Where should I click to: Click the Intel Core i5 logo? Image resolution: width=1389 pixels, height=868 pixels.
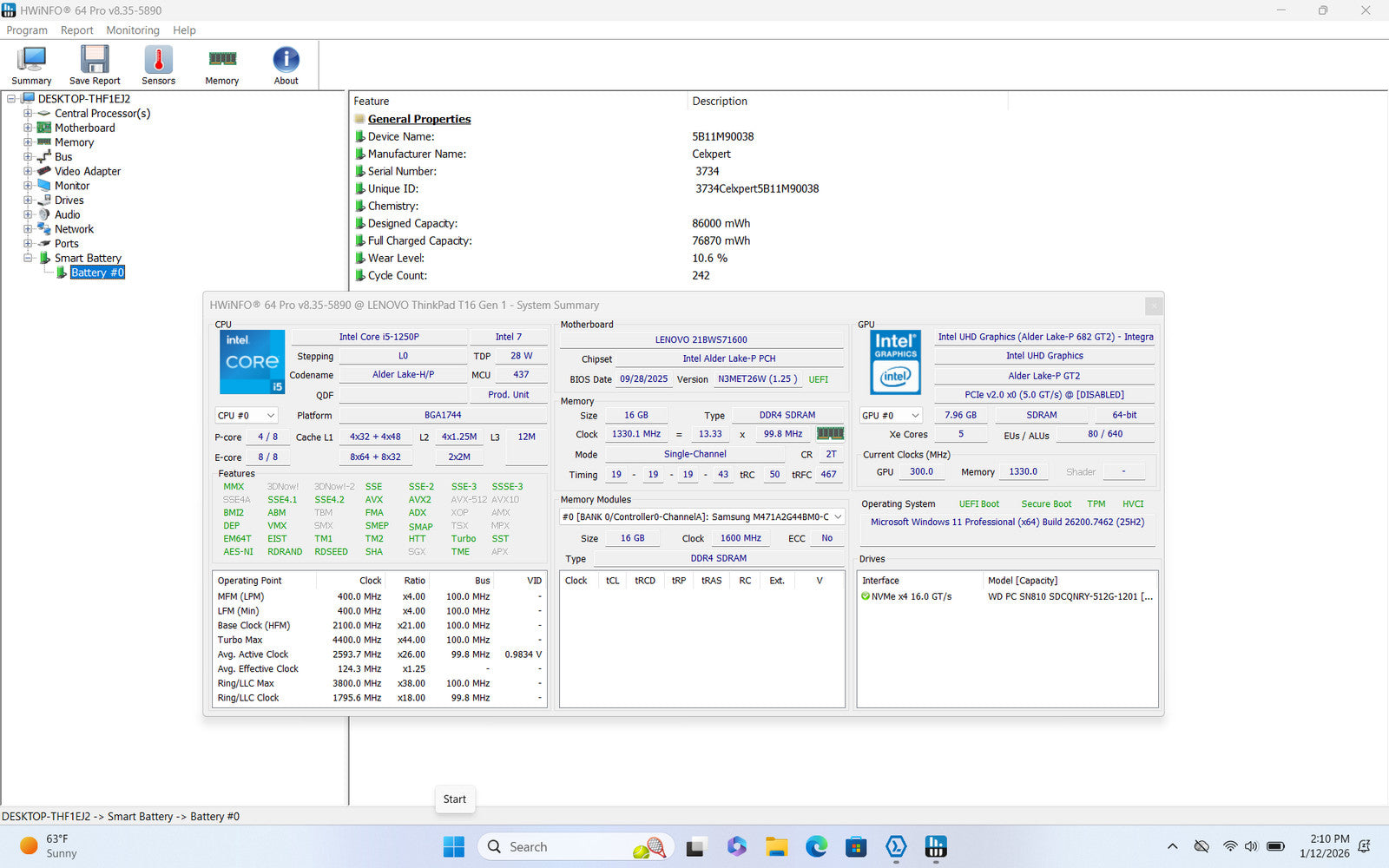pos(252,362)
